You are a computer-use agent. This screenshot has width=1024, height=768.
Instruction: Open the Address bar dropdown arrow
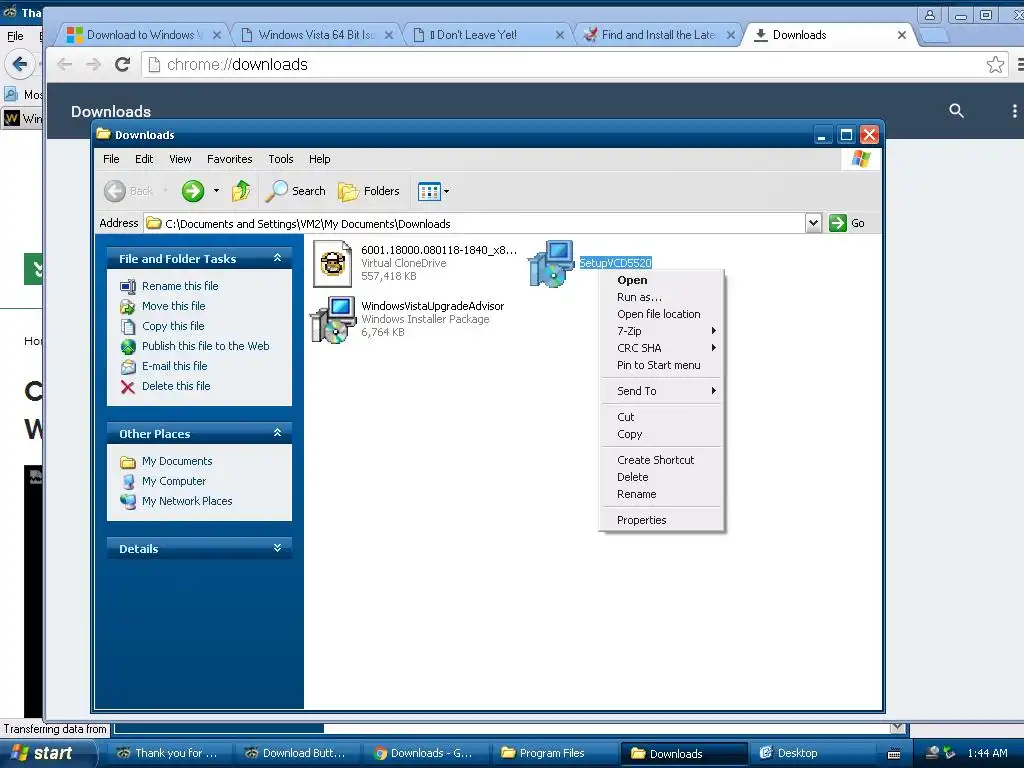click(813, 223)
